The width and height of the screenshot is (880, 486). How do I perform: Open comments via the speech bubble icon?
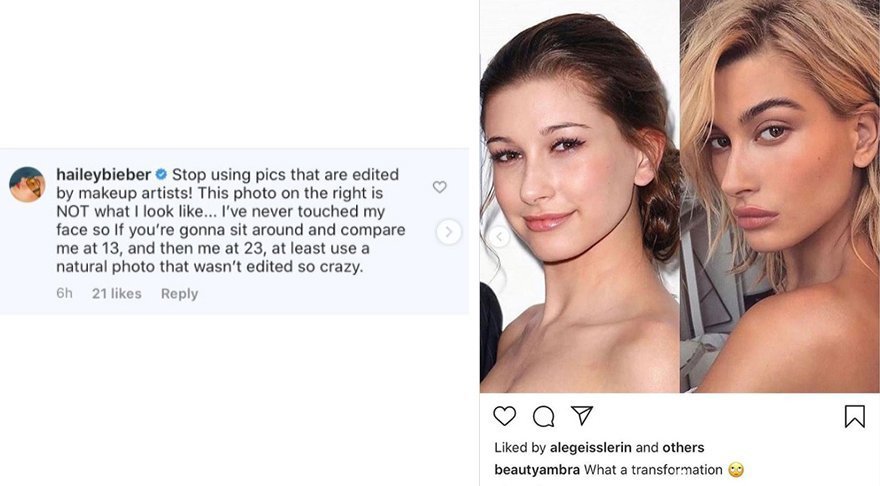[543, 416]
